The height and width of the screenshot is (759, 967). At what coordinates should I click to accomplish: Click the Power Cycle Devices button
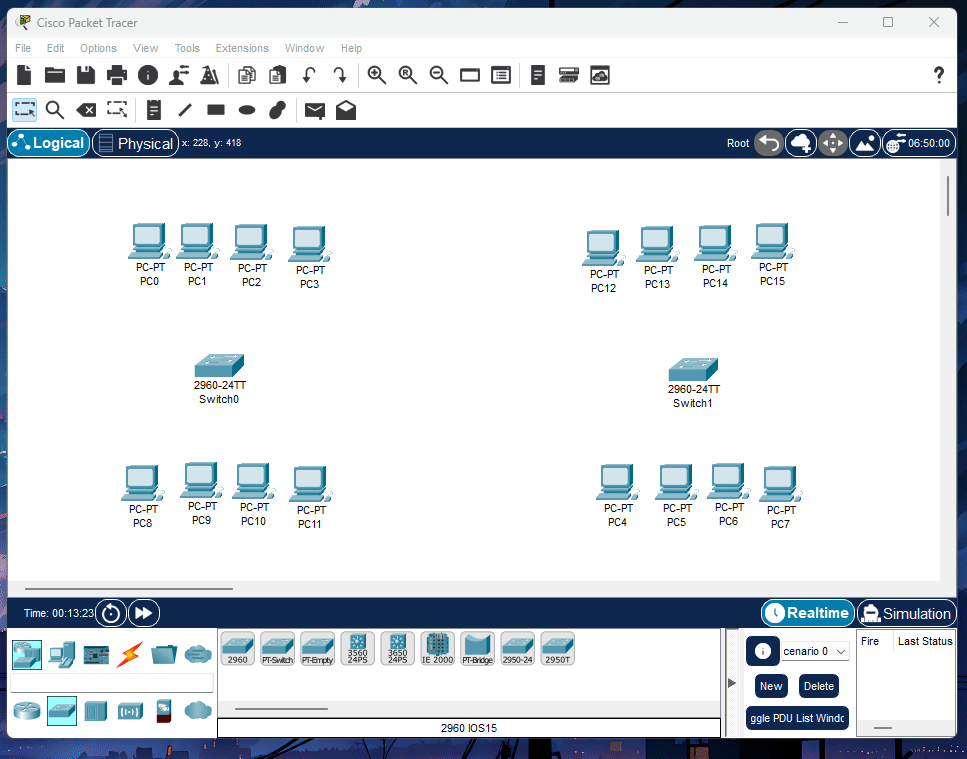pyautogui.click(x=111, y=613)
